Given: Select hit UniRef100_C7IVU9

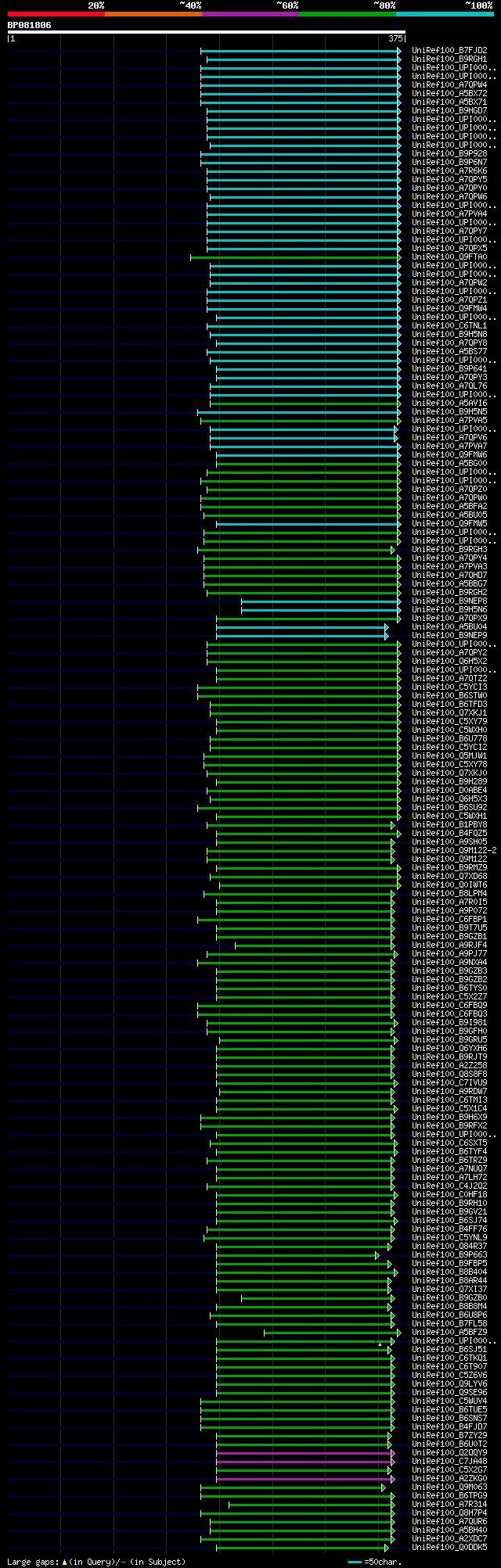Looking at the screenshot, I should click(x=449, y=1082).
